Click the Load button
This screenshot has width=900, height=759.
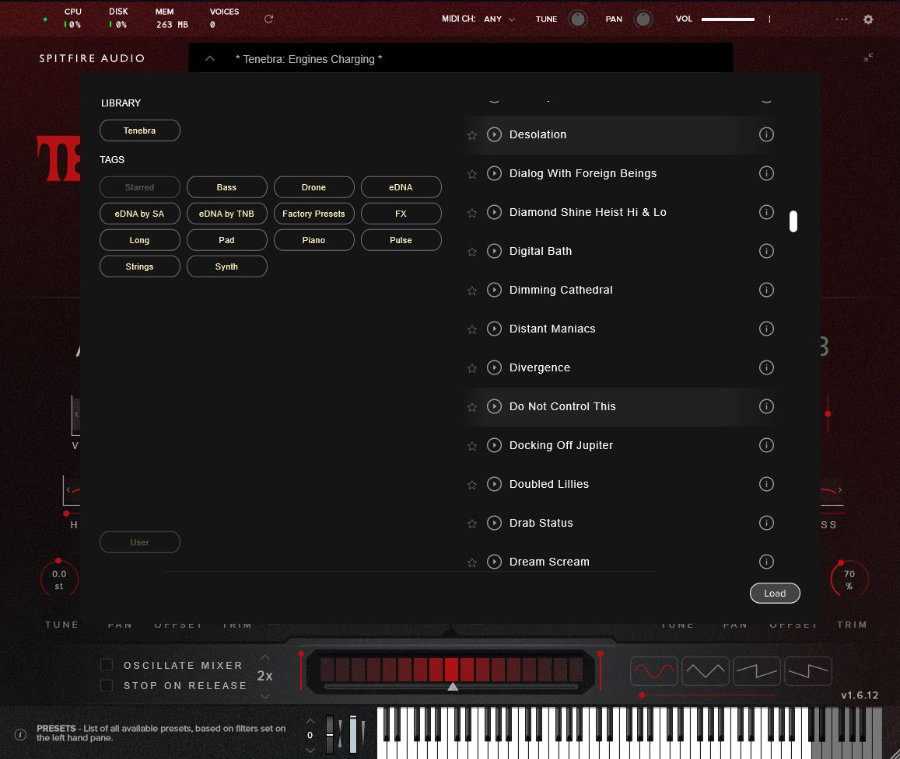point(775,593)
